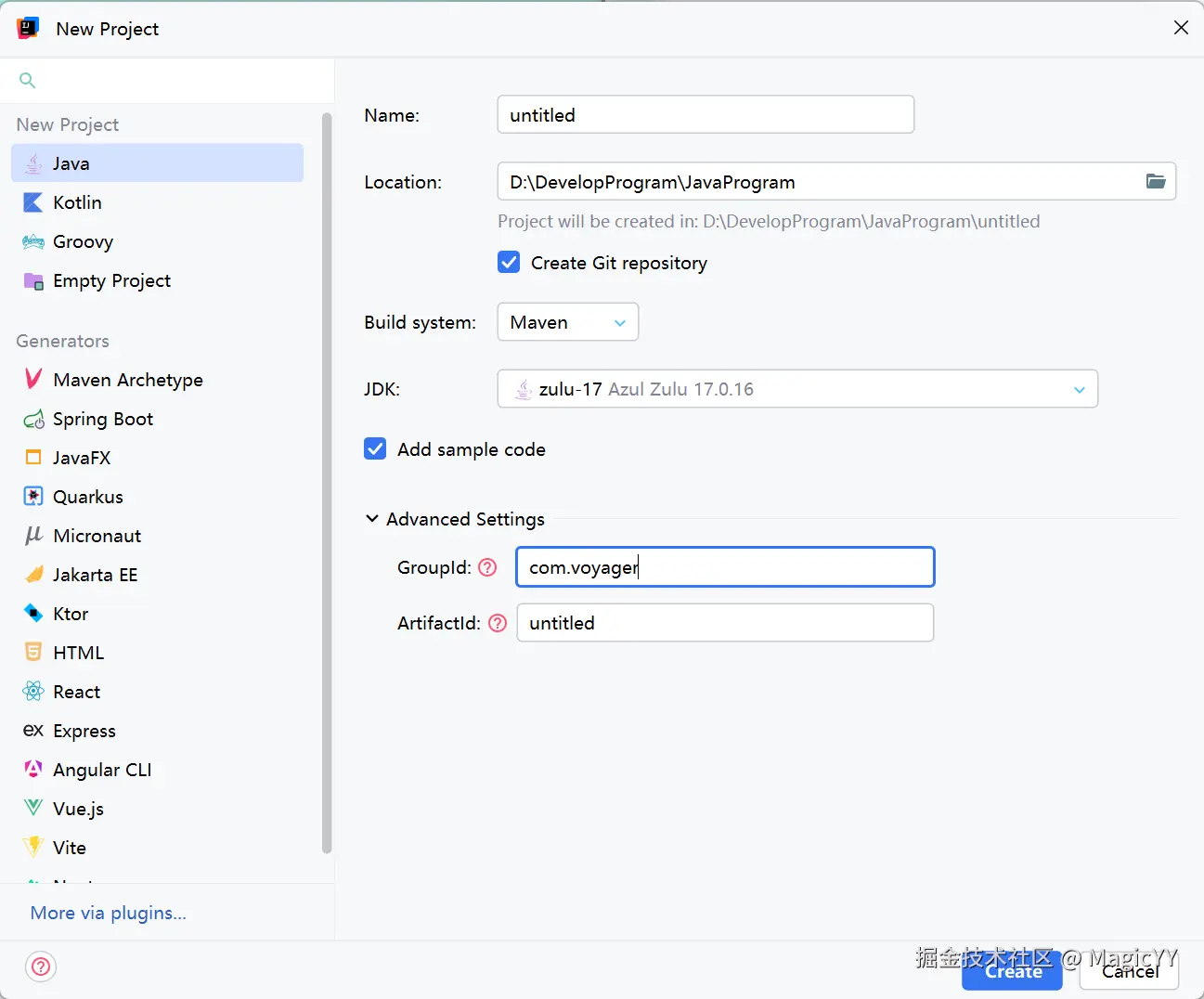The image size is (1204, 999).
Task: Select the Maven Archetype generator icon
Action: click(33, 379)
